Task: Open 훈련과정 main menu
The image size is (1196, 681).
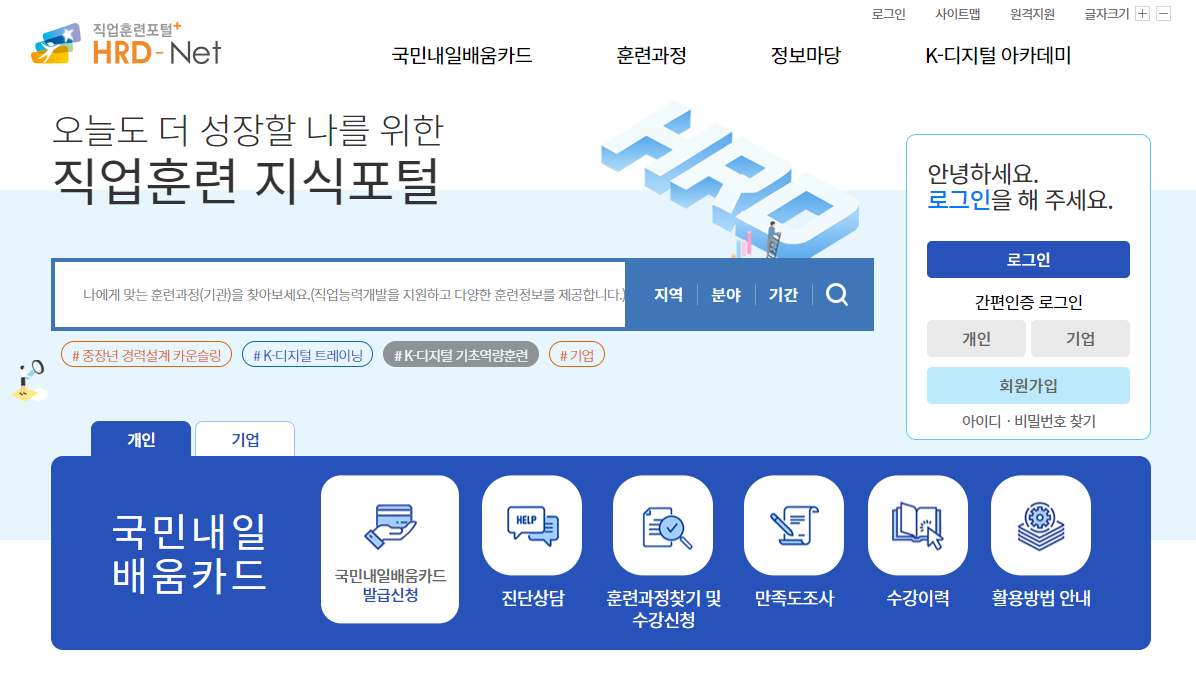Action: click(651, 56)
